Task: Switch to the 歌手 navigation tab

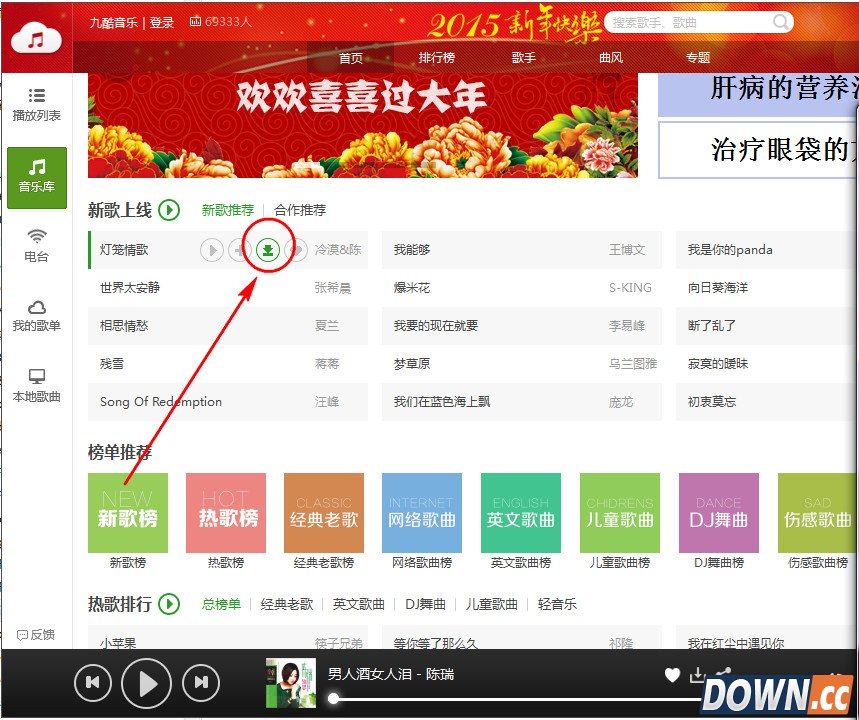Action: tap(524, 57)
